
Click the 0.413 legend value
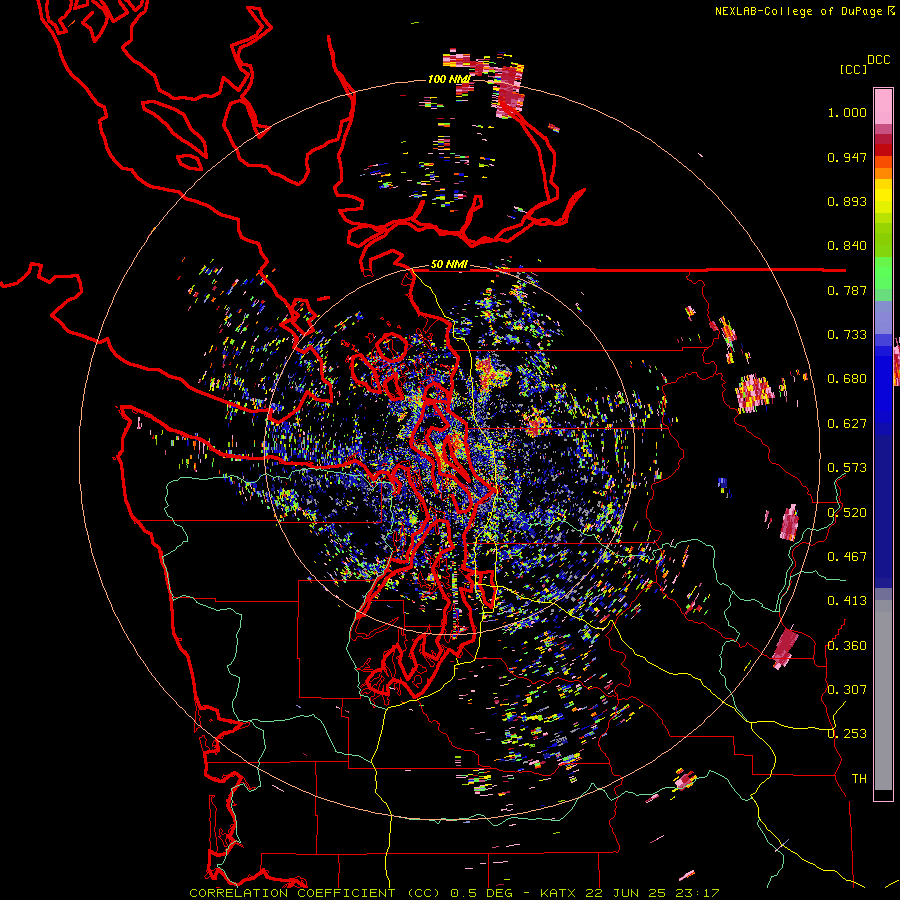click(847, 601)
